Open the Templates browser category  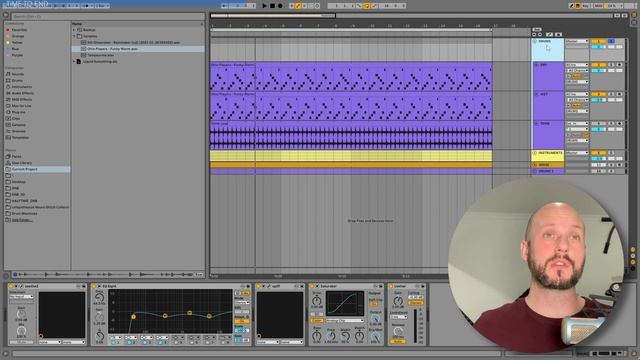[20, 138]
